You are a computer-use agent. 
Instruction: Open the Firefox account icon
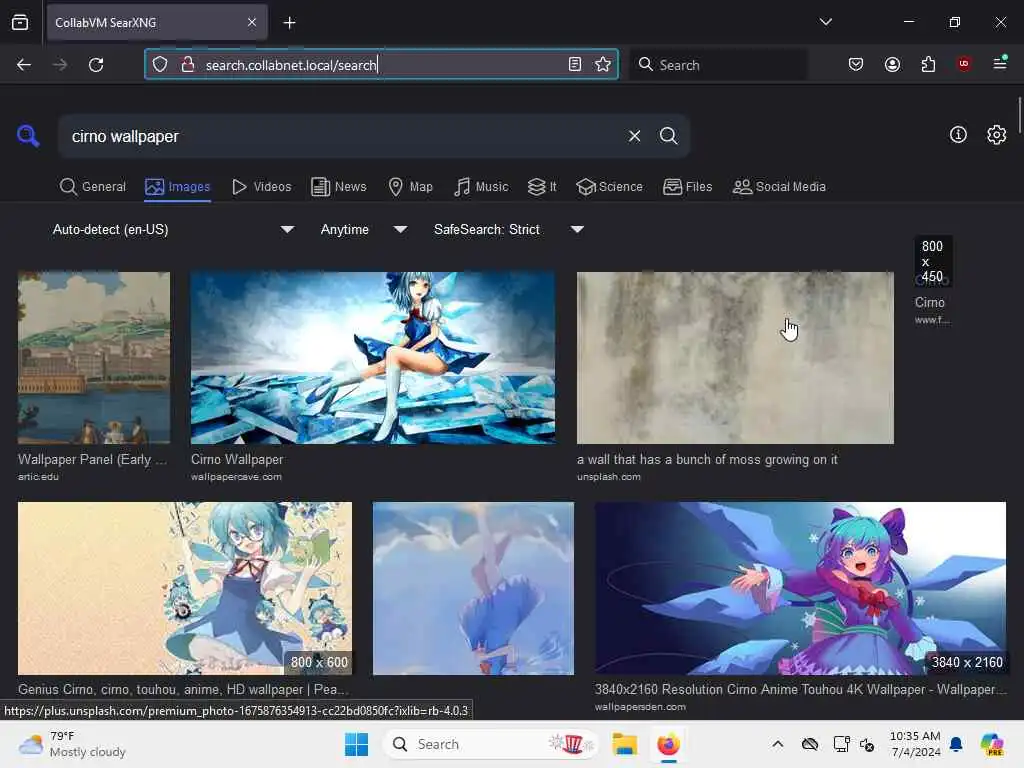tap(892, 64)
